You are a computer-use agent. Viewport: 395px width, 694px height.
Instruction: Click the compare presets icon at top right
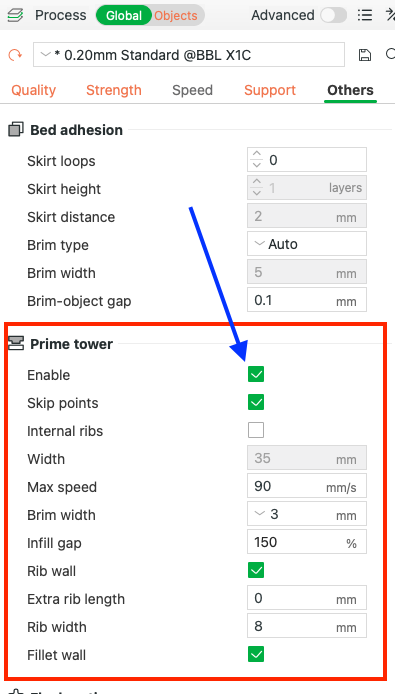391,15
